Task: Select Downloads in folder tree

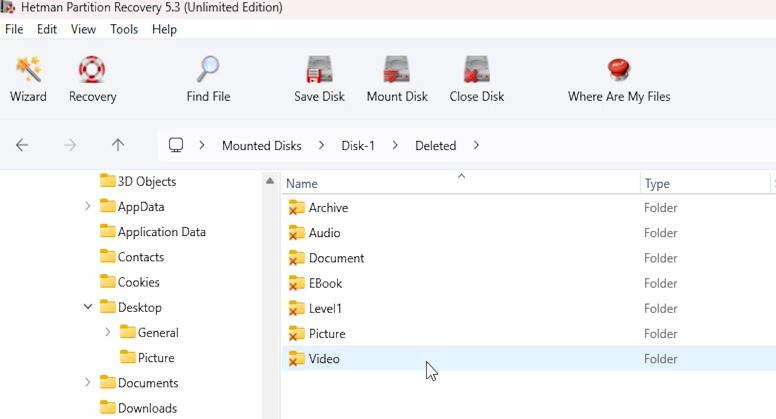Action: tap(147, 409)
